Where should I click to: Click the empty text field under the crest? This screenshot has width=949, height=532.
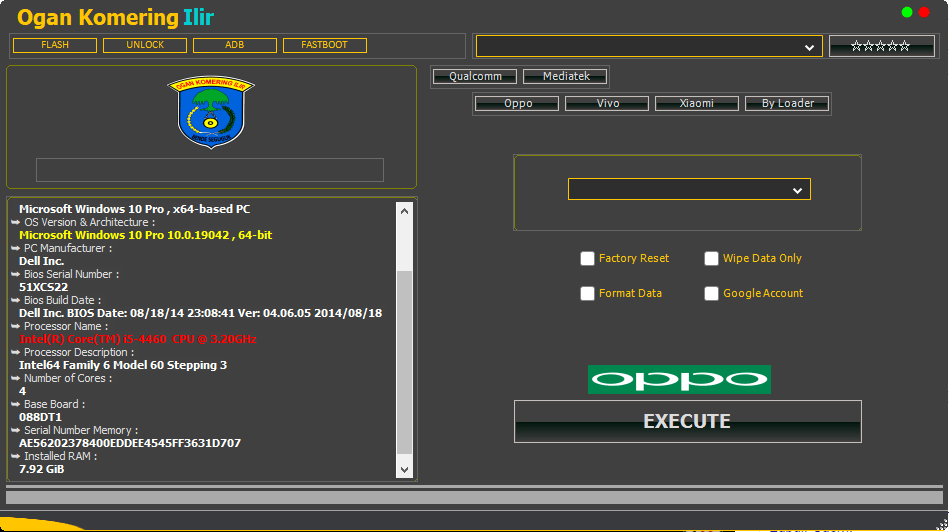click(x=210, y=170)
